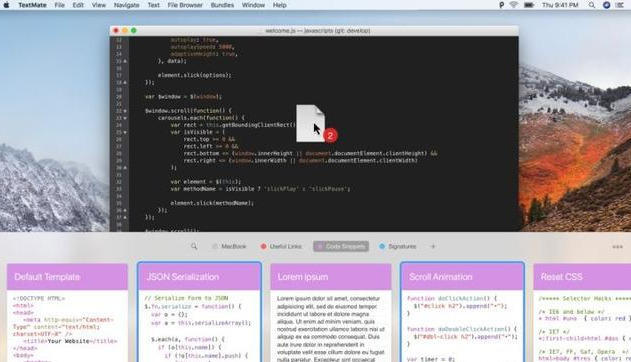Select the Default Template snippet card
Image resolution: width=631 pixels, height=362 pixels.
point(67,313)
